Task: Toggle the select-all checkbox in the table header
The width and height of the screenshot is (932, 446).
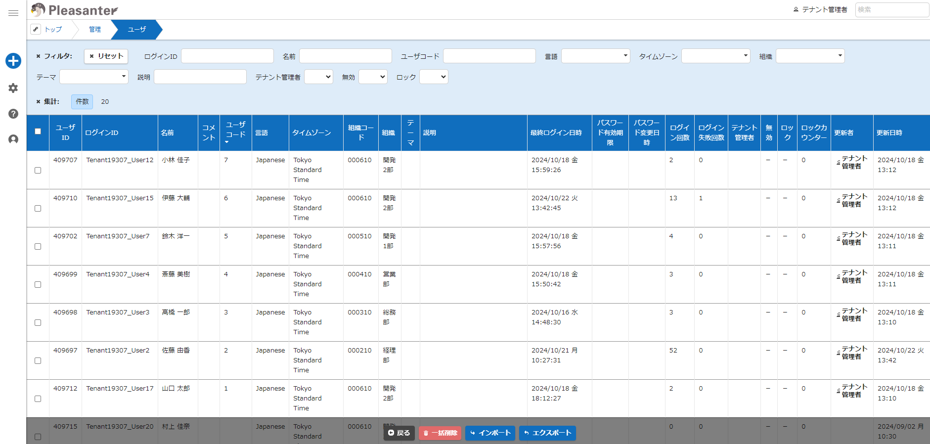Action: pos(38,132)
